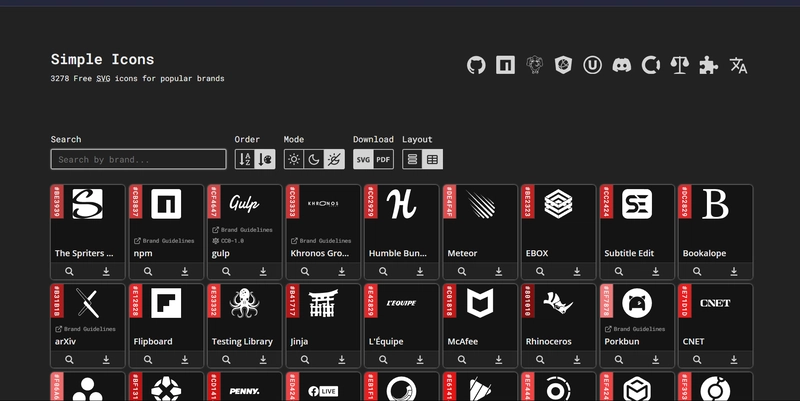Select the system auto color mode button
The width and height of the screenshot is (800, 401).
point(334,159)
